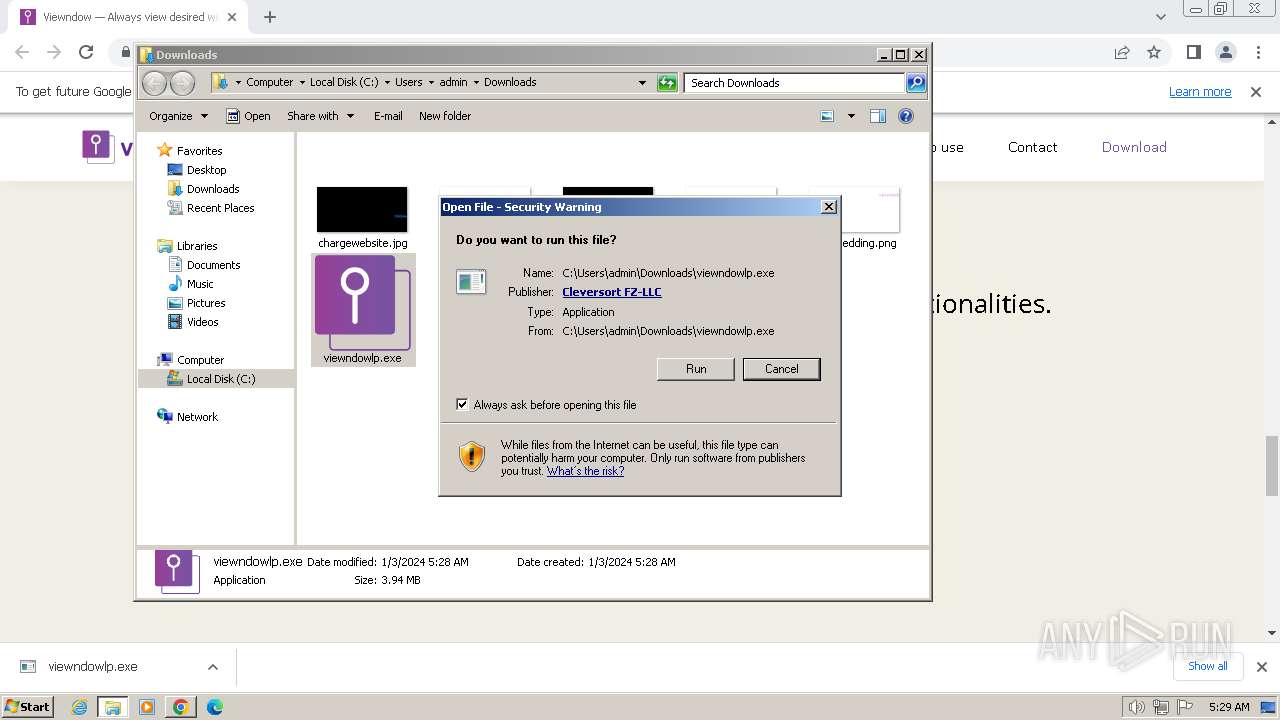Open the Organize menu in Explorer
Viewport: 1280px width, 720px height.
pyautogui.click(x=178, y=116)
